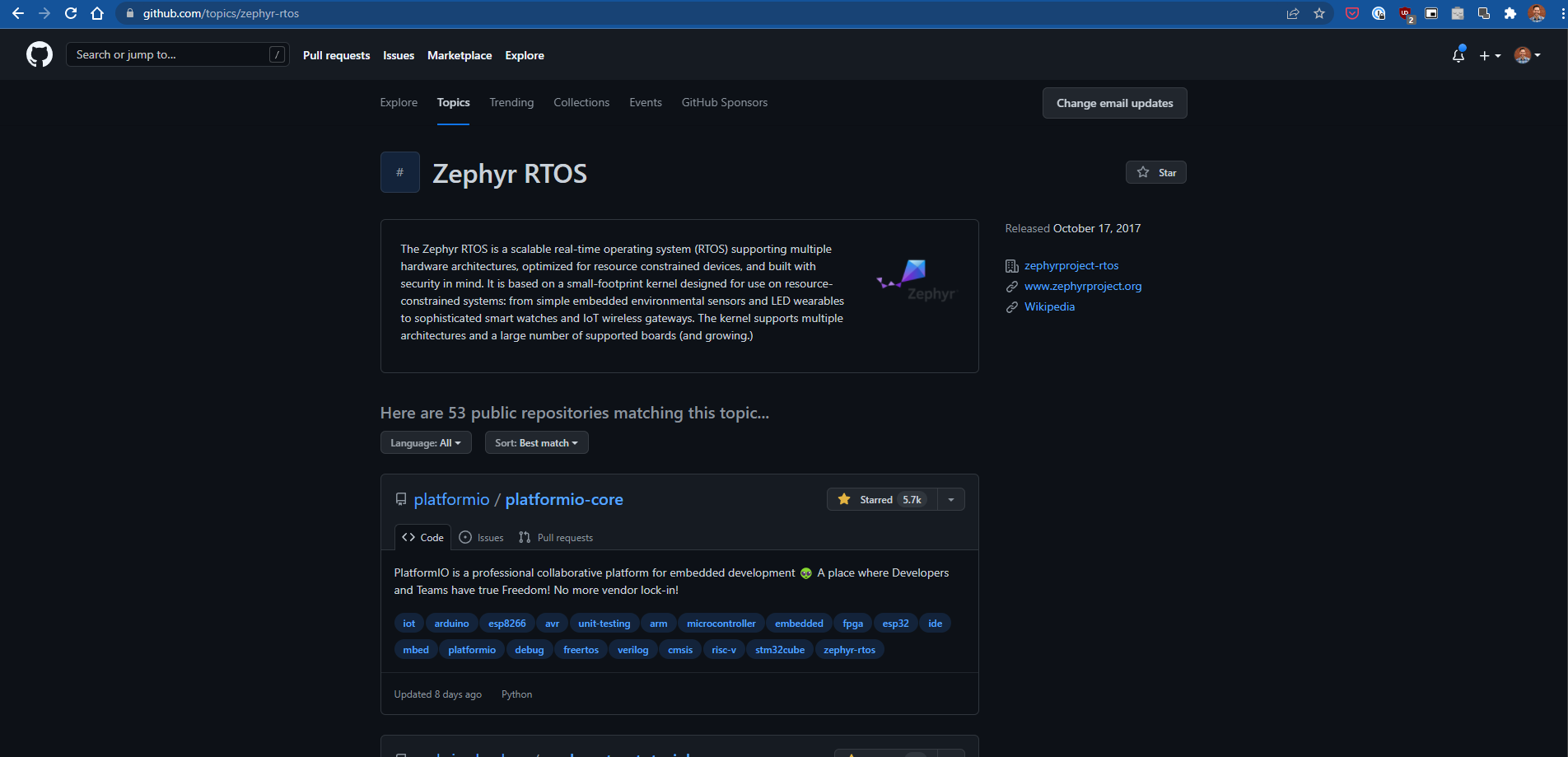Image resolution: width=1568 pixels, height=757 pixels.
Task: Open Pull requests for platformio-core
Action: (x=555, y=537)
